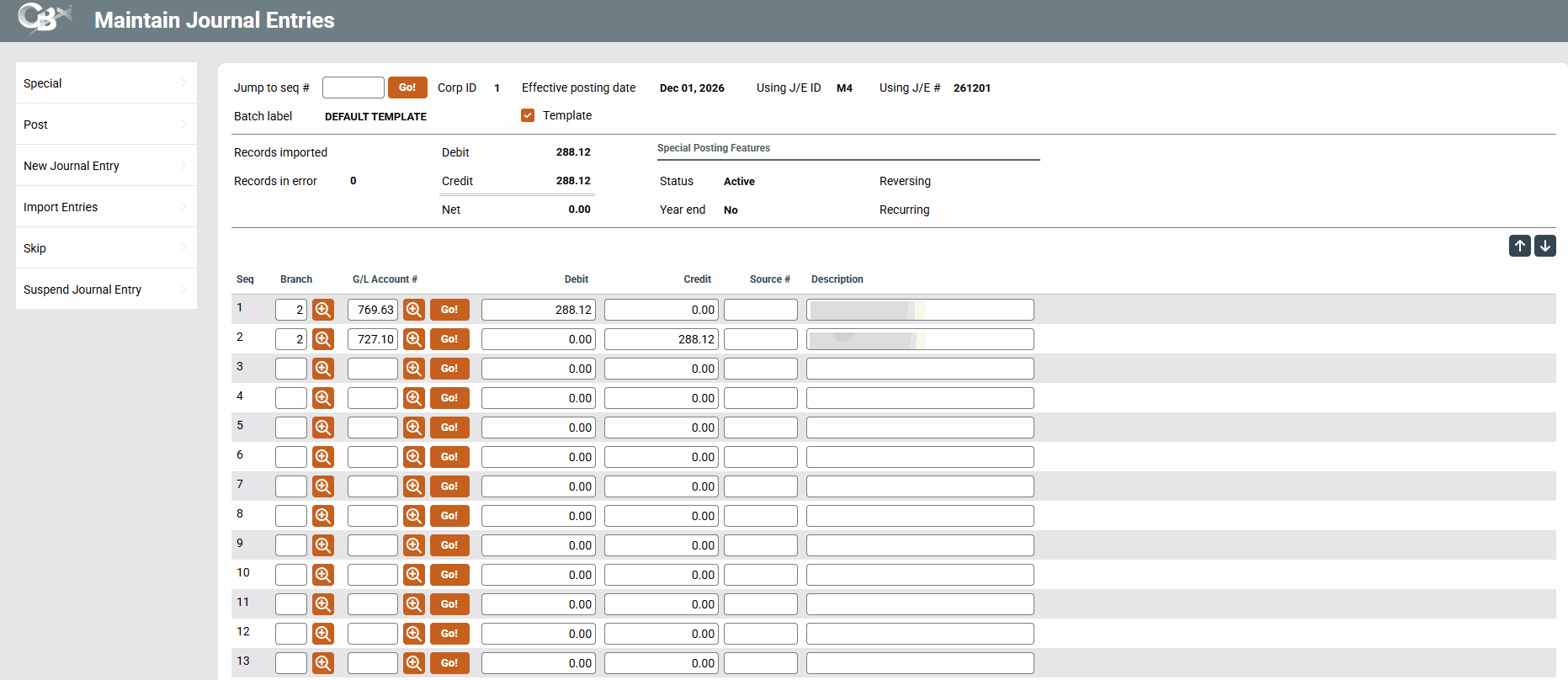Click the move down arrow button

[1544, 246]
